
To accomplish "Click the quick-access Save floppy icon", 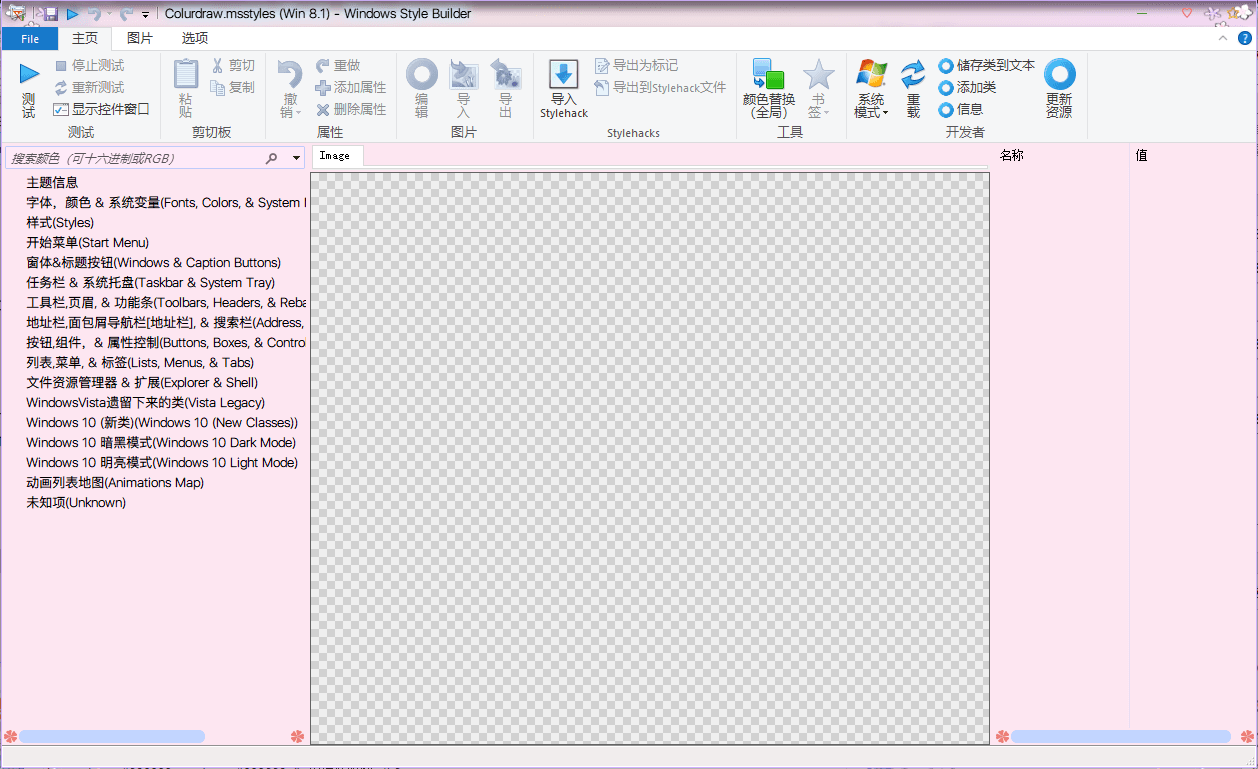I will 50,14.
